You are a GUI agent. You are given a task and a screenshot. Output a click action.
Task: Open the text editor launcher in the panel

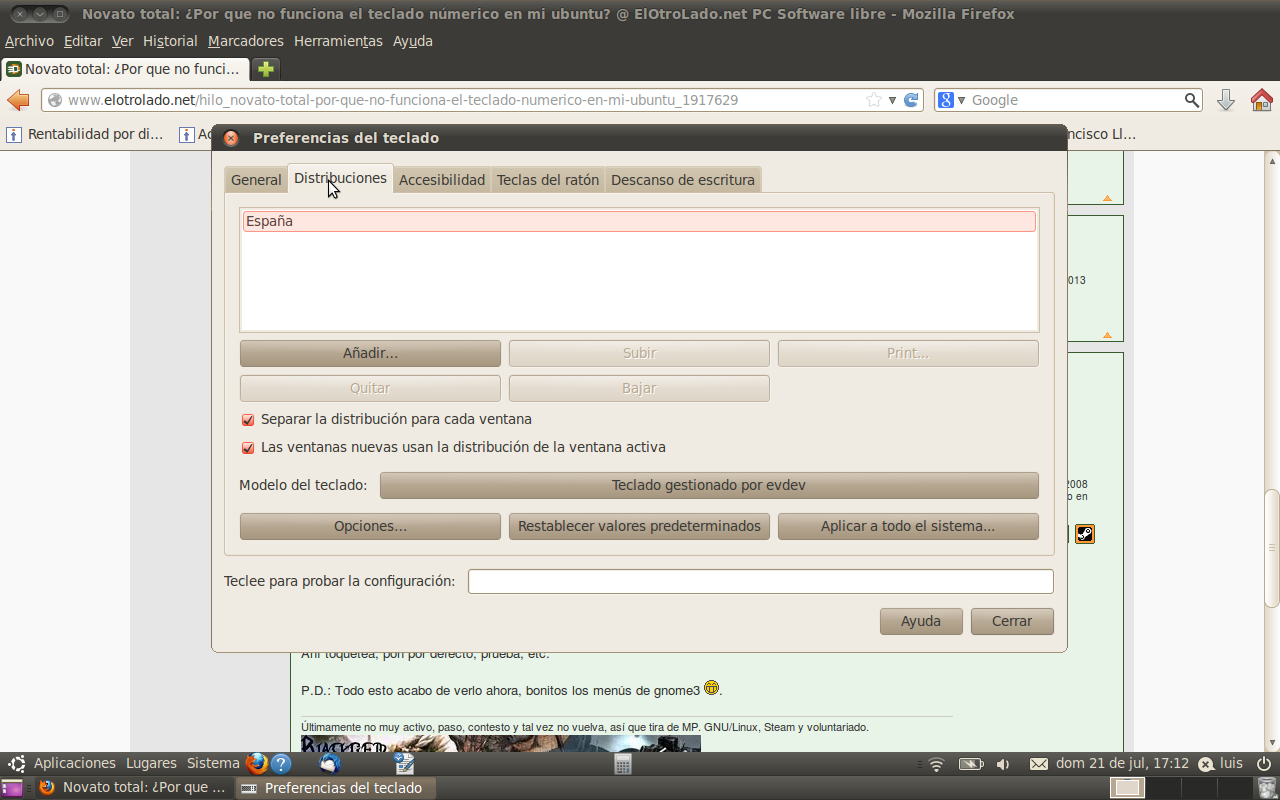(404, 764)
